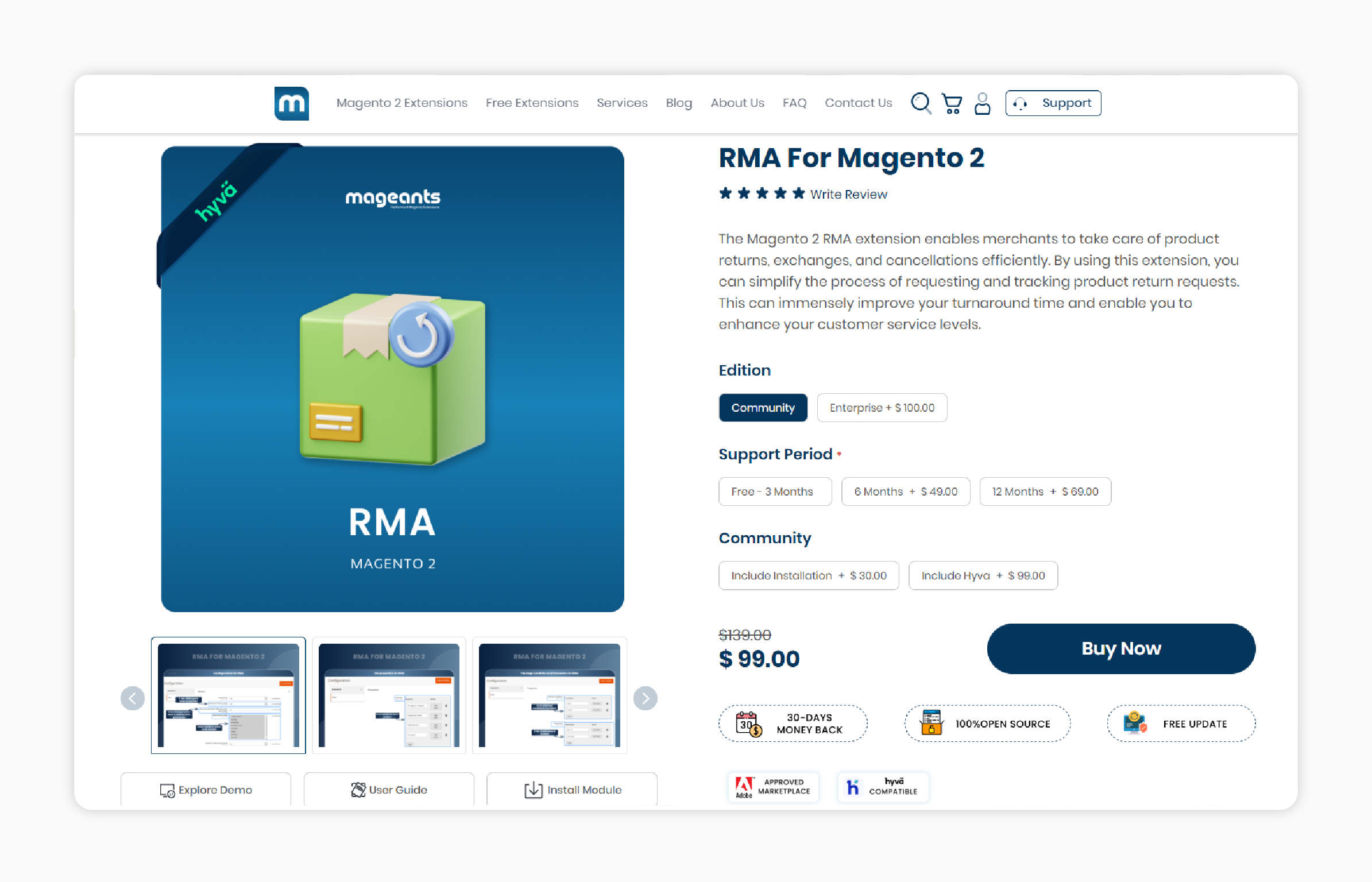Click the Mageants logo in header
The height and width of the screenshot is (882, 1372).
tap(291, 103)
